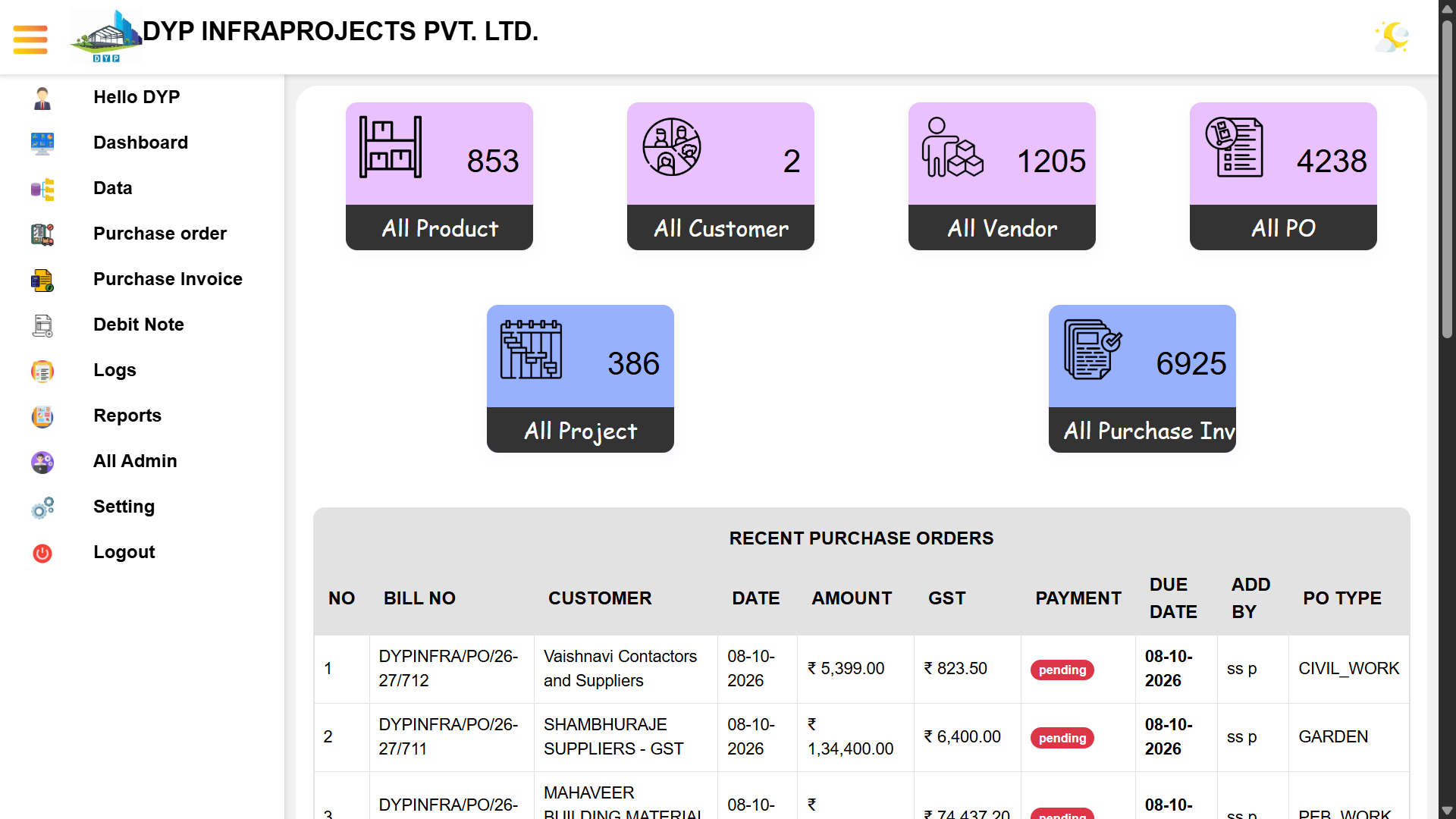The image size is (1456, 819).
Task: Click the AMOUNT column header
Action: [x=852, y=598]
